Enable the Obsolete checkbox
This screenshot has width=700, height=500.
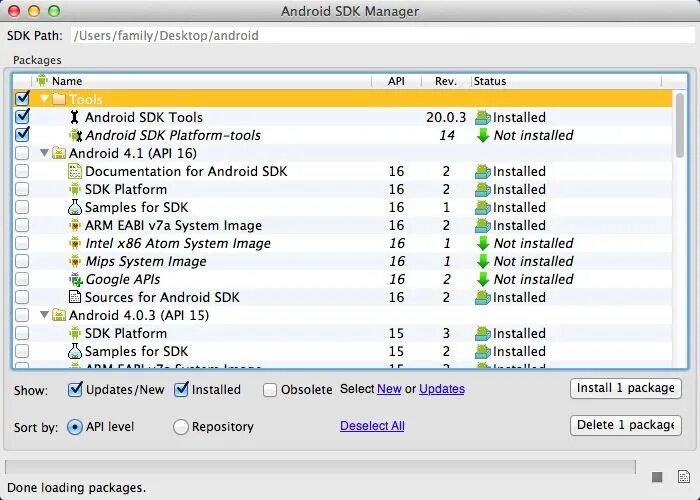[x=270, y=390]
